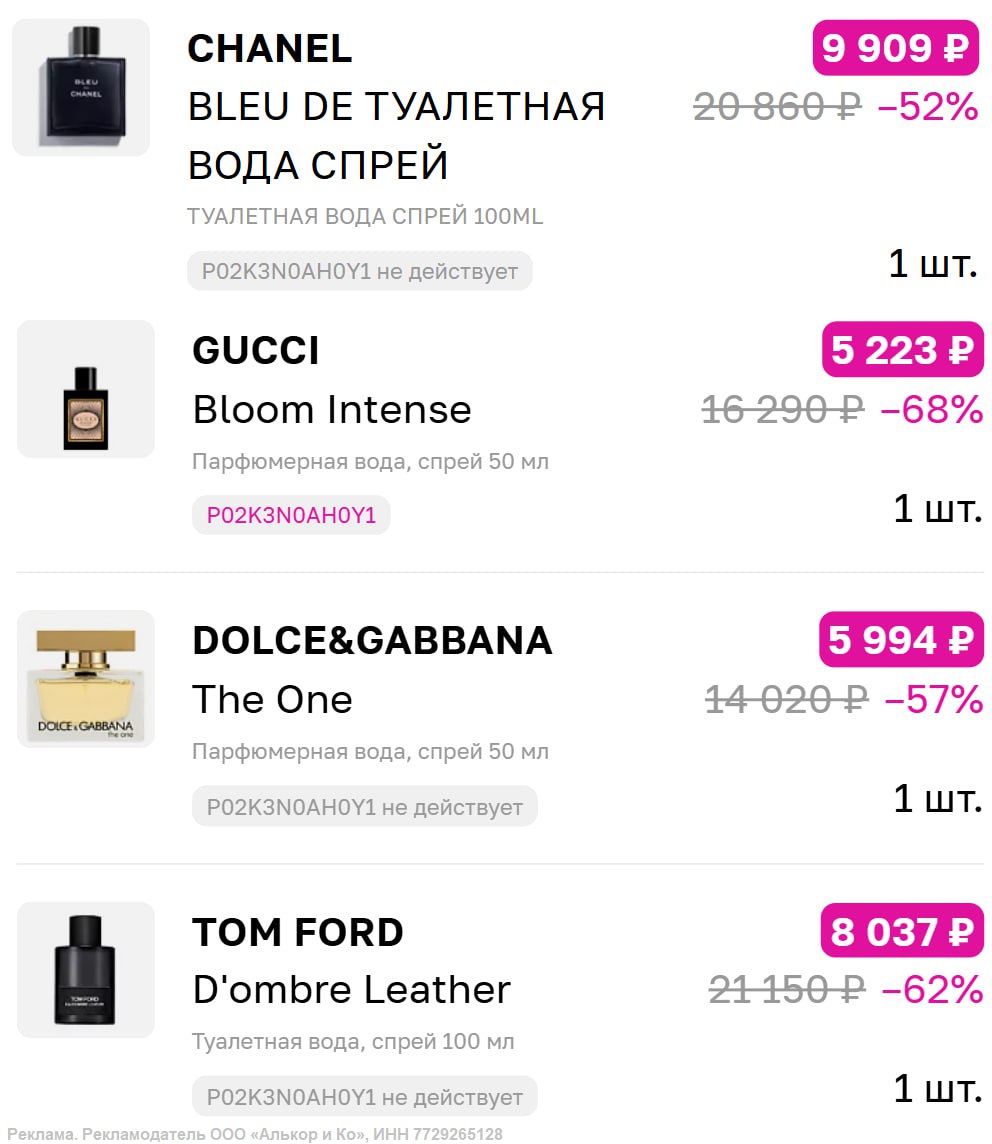The image size is (992, 1144).
Task: Open The One product title
Action: pos(272,699)
